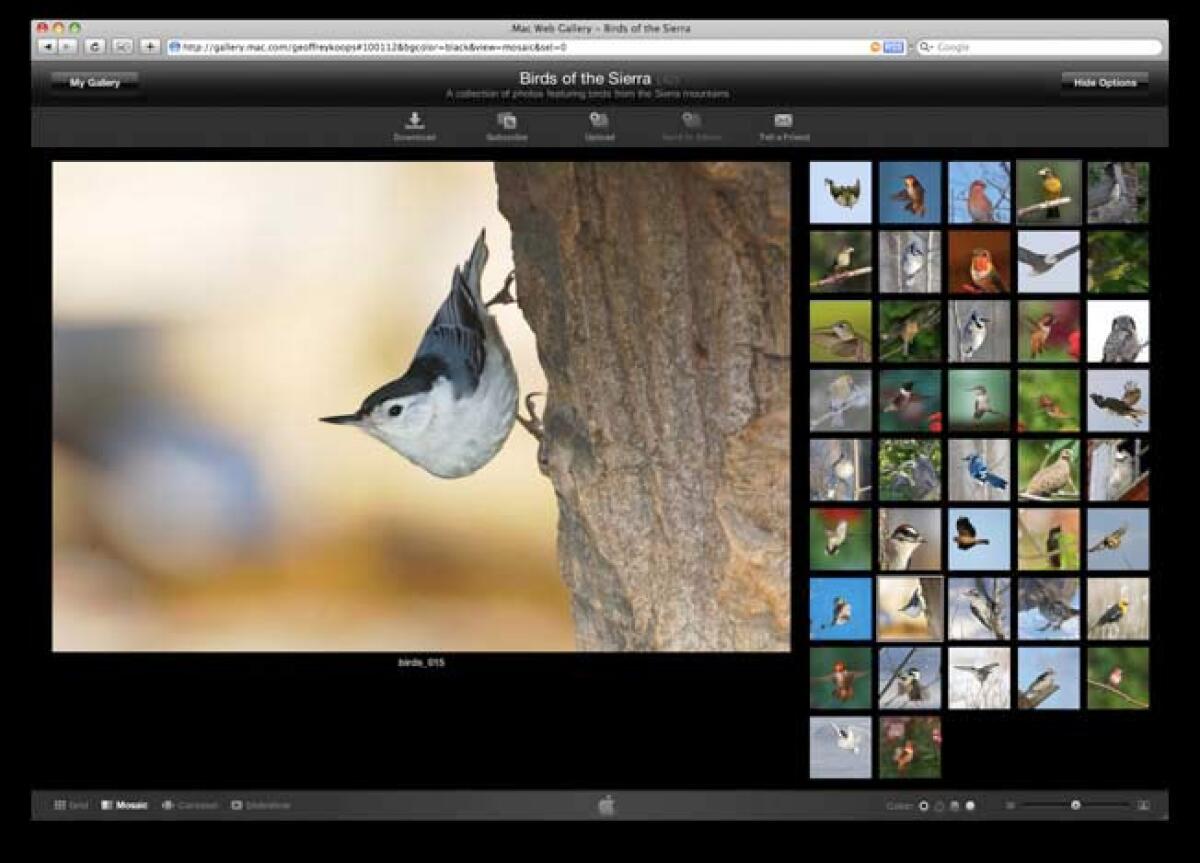Open the Google search field magnifier dropdown

tap(928, 45)
